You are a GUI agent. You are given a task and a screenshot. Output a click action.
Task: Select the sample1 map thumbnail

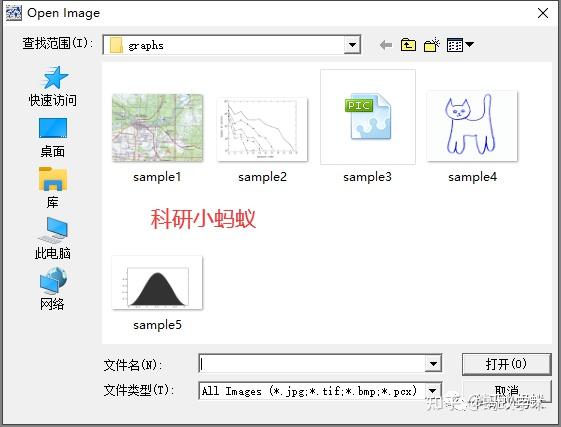[x=157, y=128]
